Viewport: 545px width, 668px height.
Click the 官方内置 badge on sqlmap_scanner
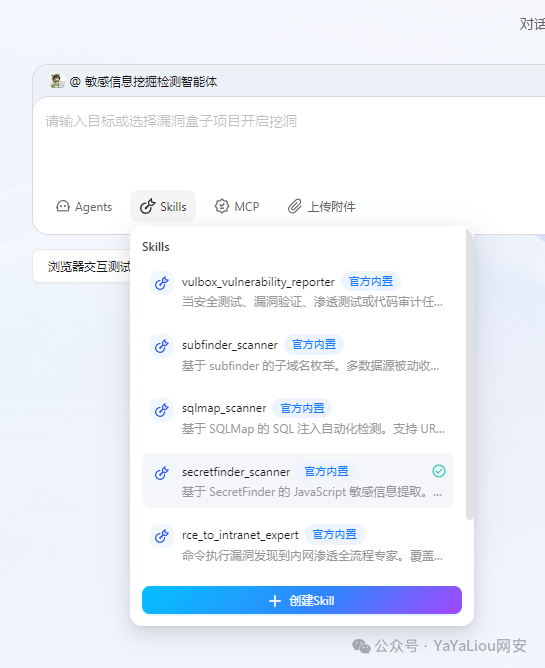tap(302, 408)
